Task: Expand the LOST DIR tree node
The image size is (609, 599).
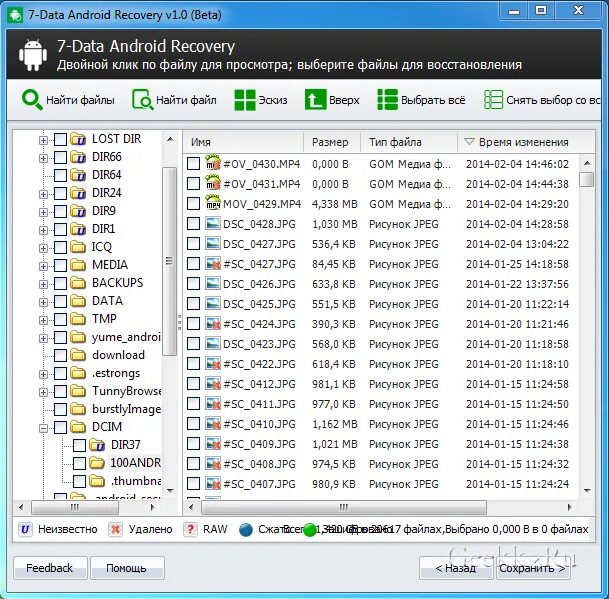Action: [x=44, y=140]
